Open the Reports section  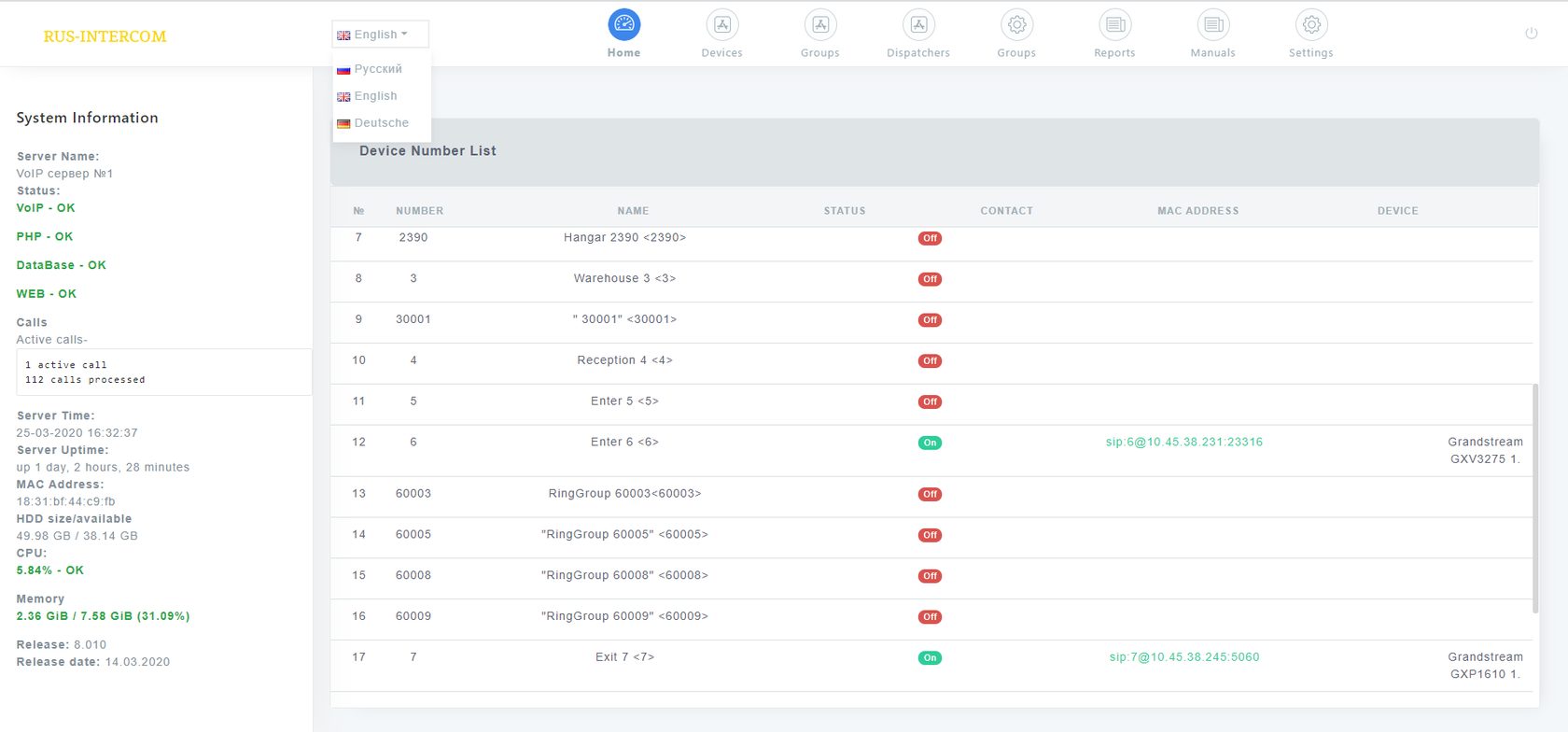pos(1114,34)
